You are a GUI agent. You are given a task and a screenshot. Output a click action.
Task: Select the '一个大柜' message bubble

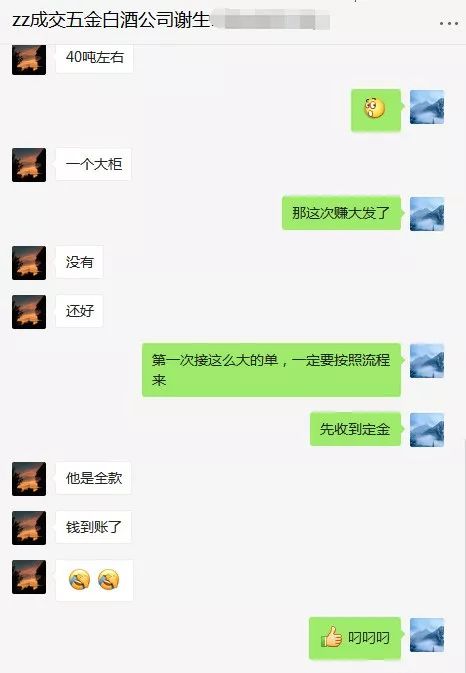[94, 164]
